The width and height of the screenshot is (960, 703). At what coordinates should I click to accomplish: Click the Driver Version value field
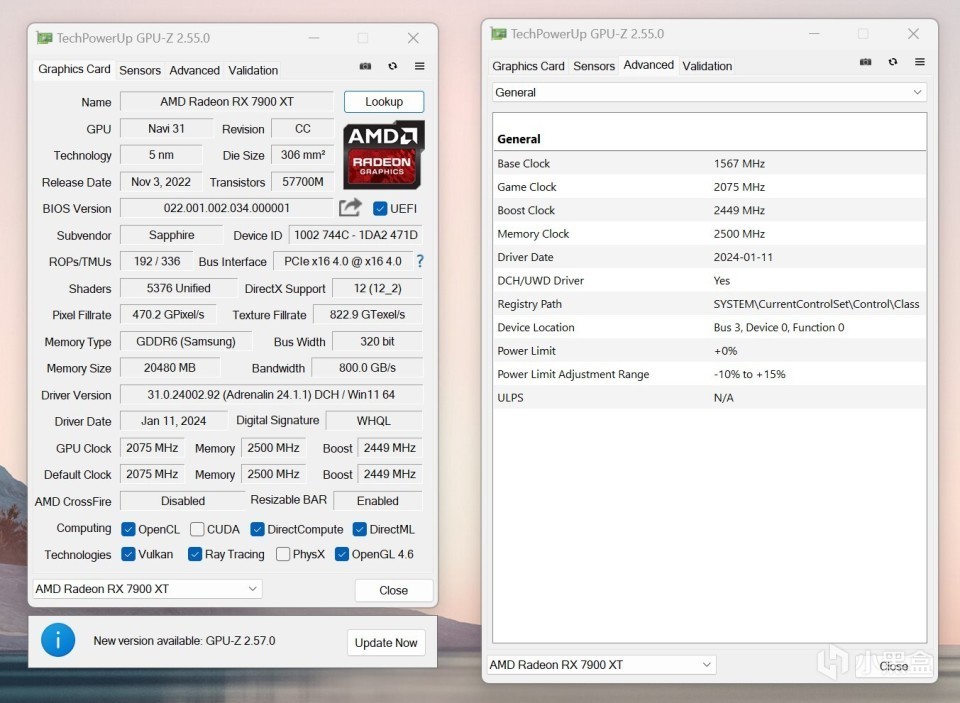(271, 395)
